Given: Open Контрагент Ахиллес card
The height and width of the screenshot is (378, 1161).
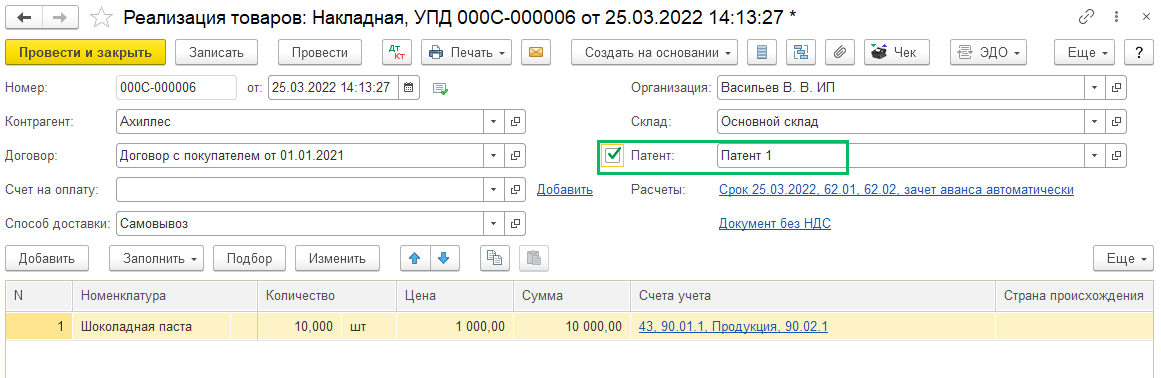Looking at the screenshot, I should click(515, 121).
